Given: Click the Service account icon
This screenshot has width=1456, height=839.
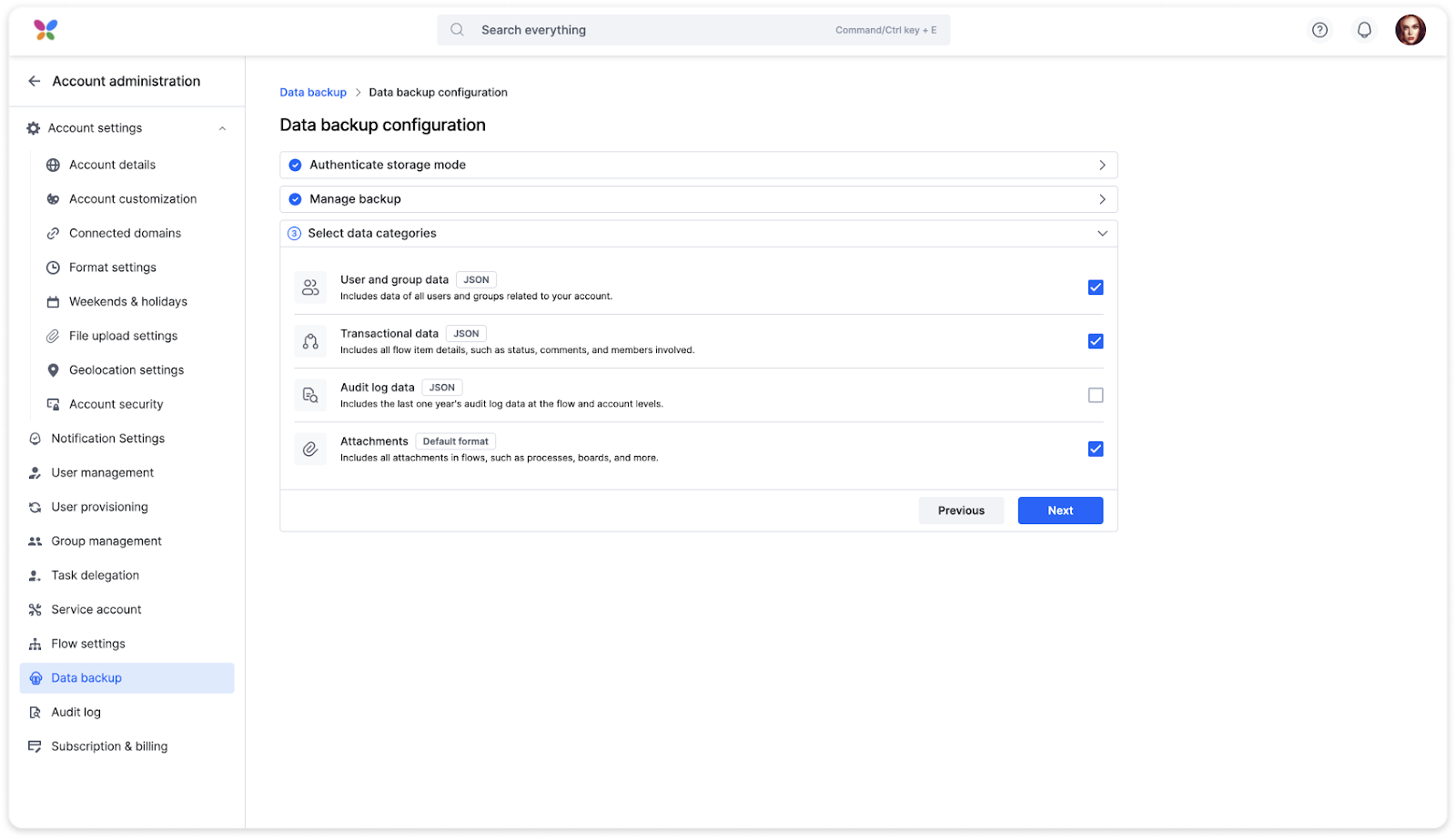Looking at the screenshot, I should [35, 610].
